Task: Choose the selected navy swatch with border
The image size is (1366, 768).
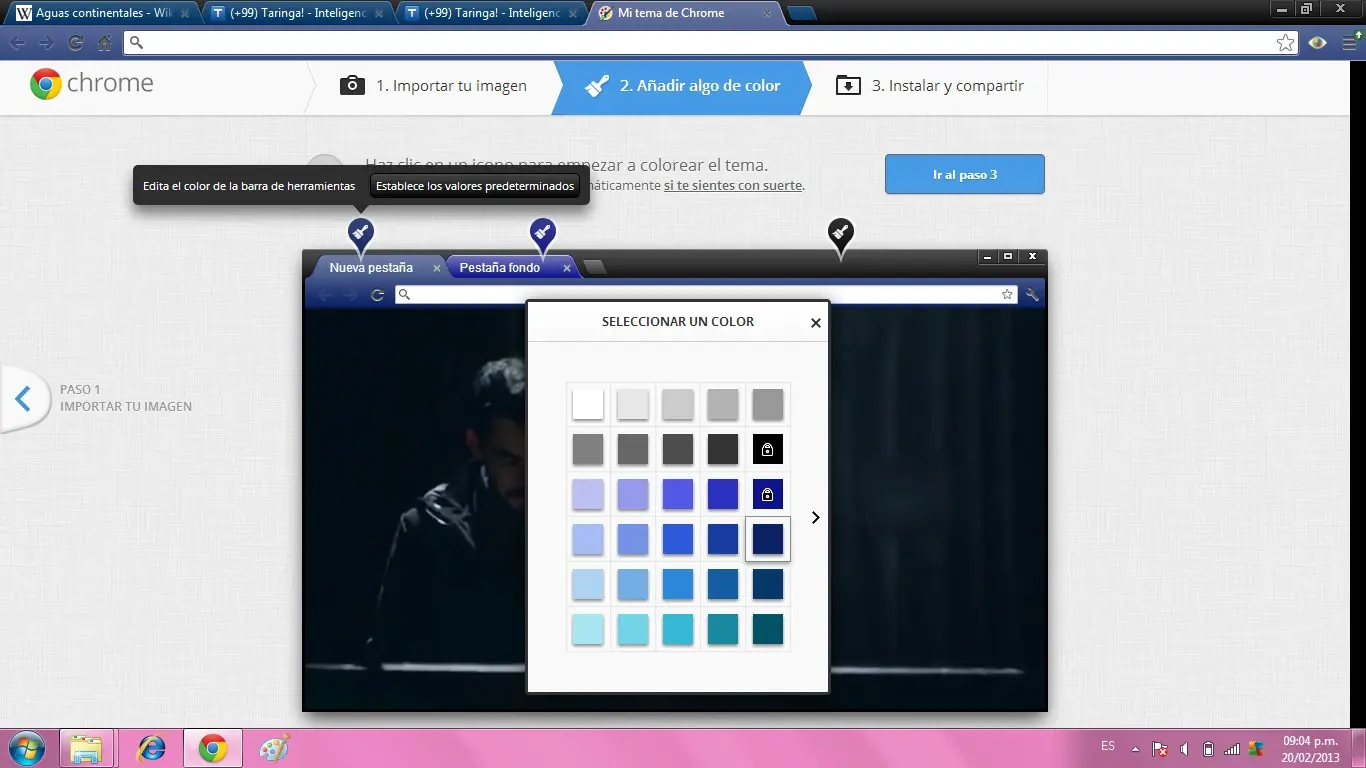Action: [768, 540]
